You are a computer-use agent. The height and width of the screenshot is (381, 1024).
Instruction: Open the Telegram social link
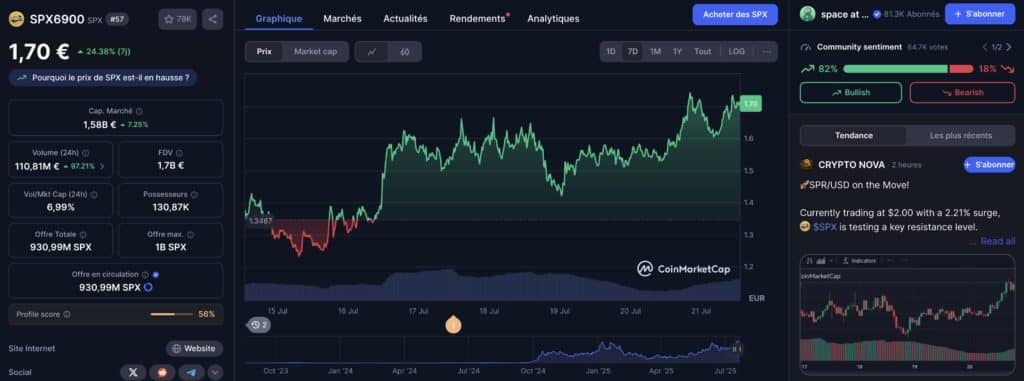191,372
